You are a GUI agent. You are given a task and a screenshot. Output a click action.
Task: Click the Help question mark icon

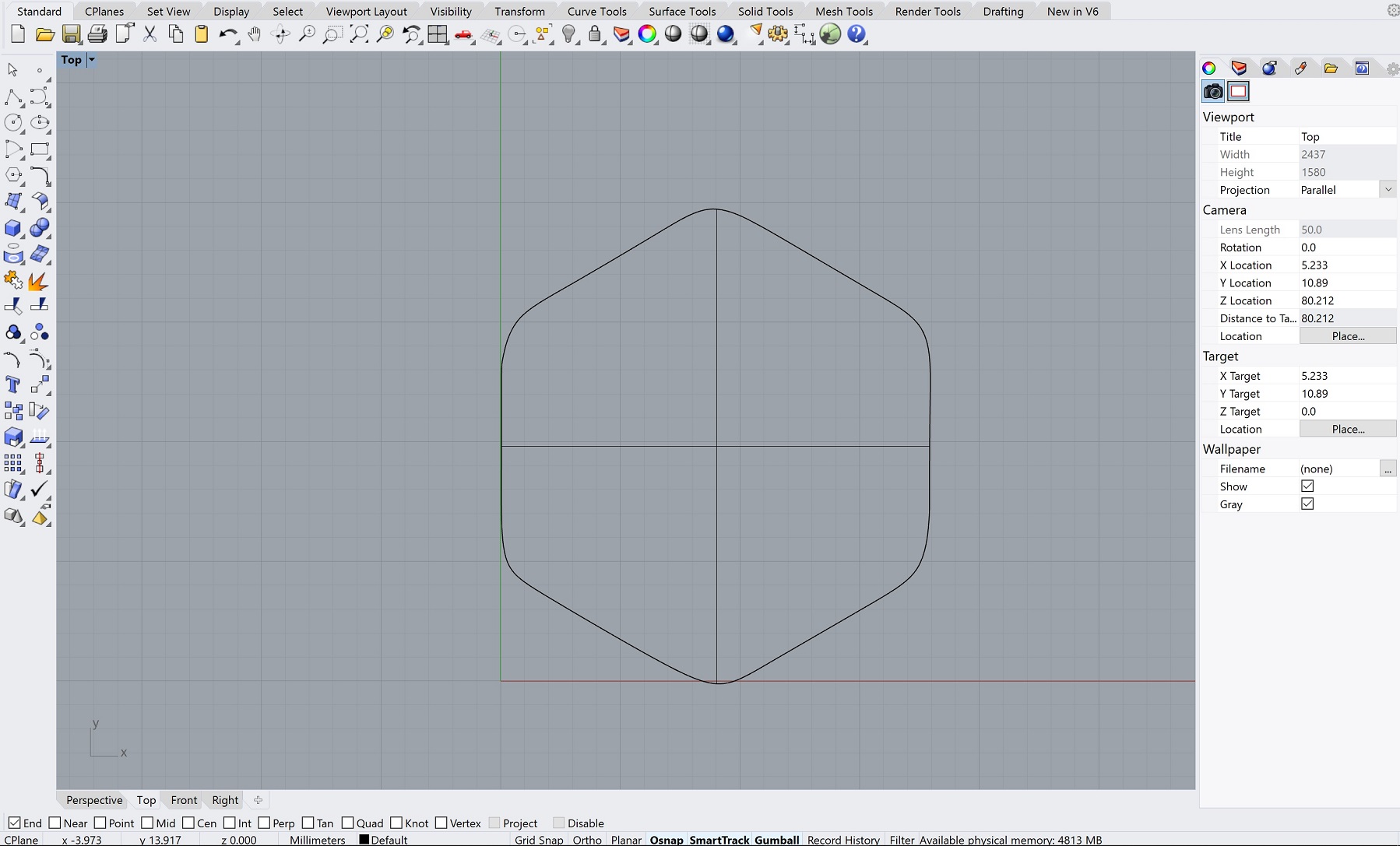(x=857, y=34)
